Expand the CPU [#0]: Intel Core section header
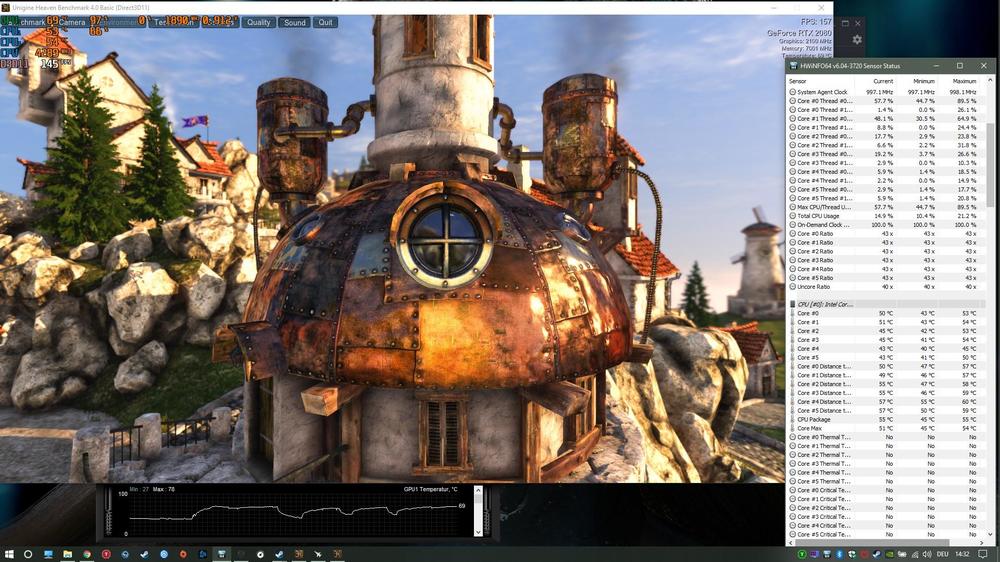This screenshot has height=562, width=1000. (x=830, y=303)
